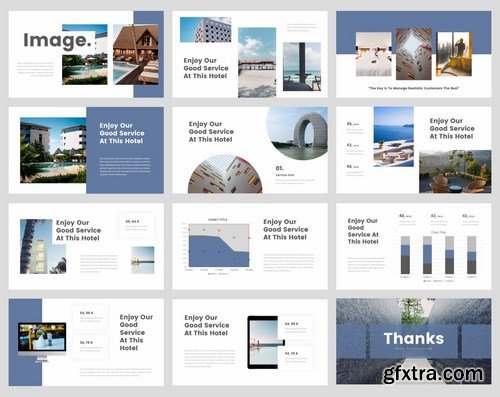The width and height of the screenshot is (500, 397).
Task: Open the pool resort photo on Image slide
Action: pyautogui.click(x=85, y=54)
